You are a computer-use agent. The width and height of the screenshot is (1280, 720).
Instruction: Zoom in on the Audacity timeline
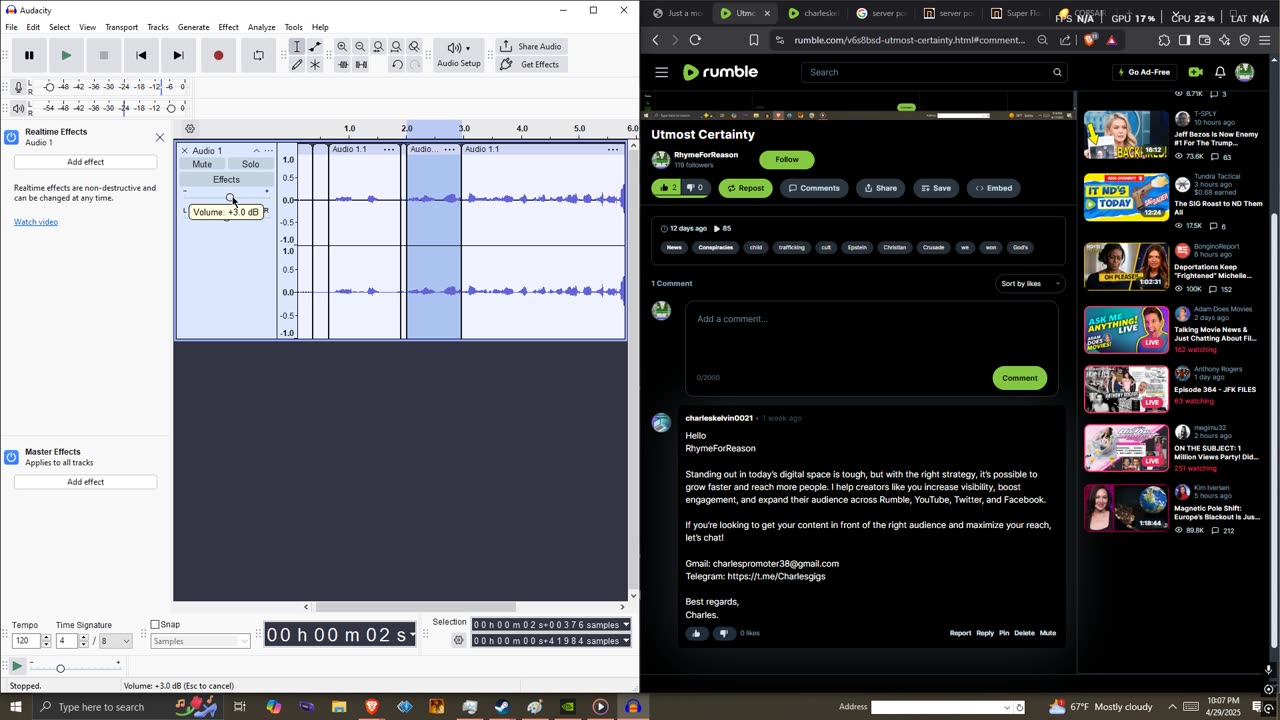pyautogui.click(x=342, y=46)
